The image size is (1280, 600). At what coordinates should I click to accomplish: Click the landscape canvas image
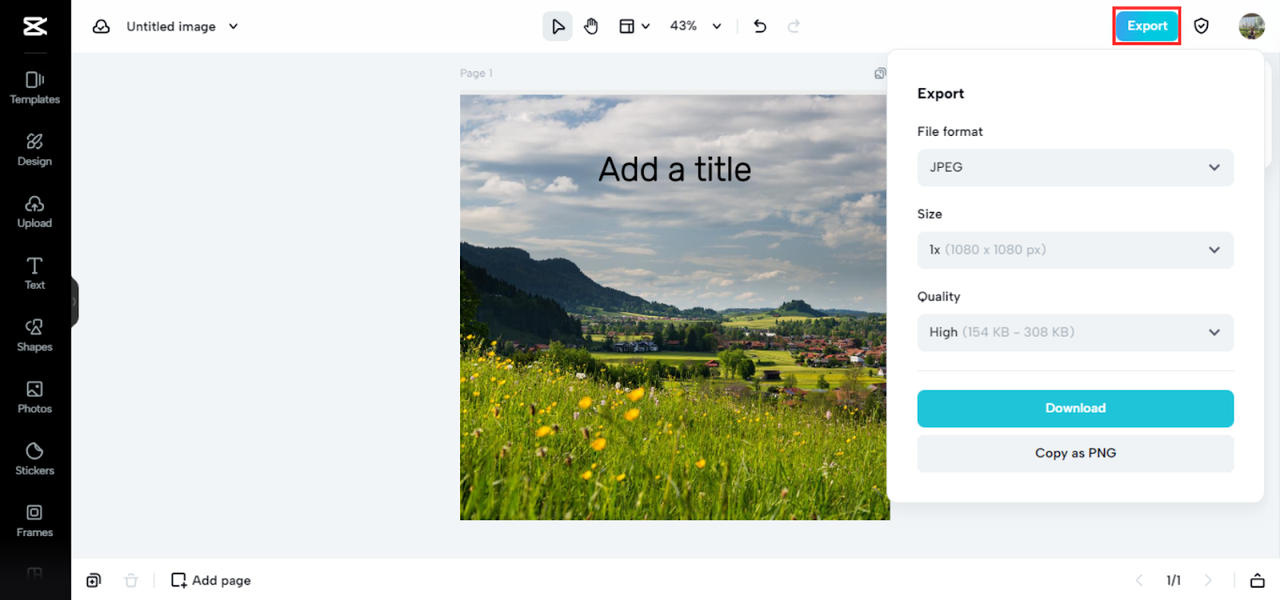675,307
